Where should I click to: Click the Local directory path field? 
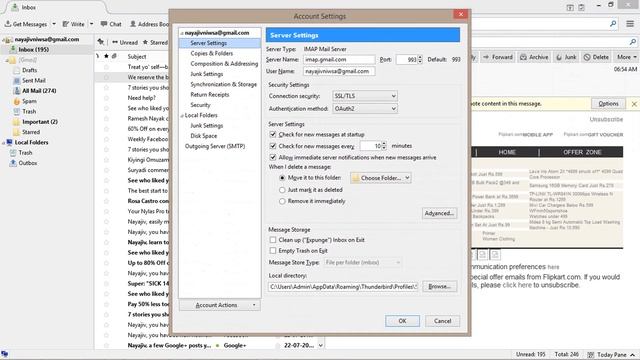click(343, 287)
